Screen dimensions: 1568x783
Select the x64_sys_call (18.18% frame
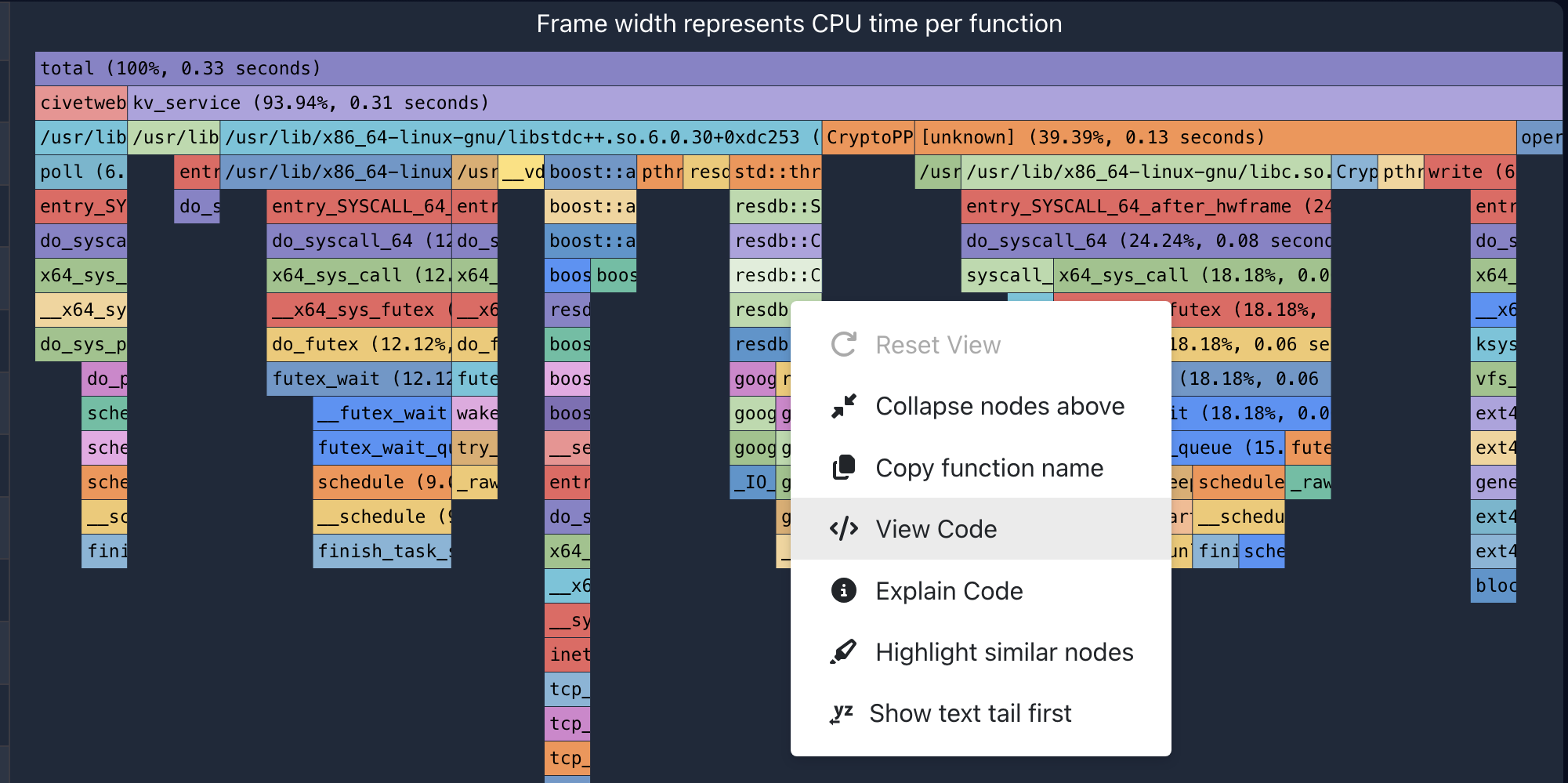pyautogui.click(x=1192, y=275)
